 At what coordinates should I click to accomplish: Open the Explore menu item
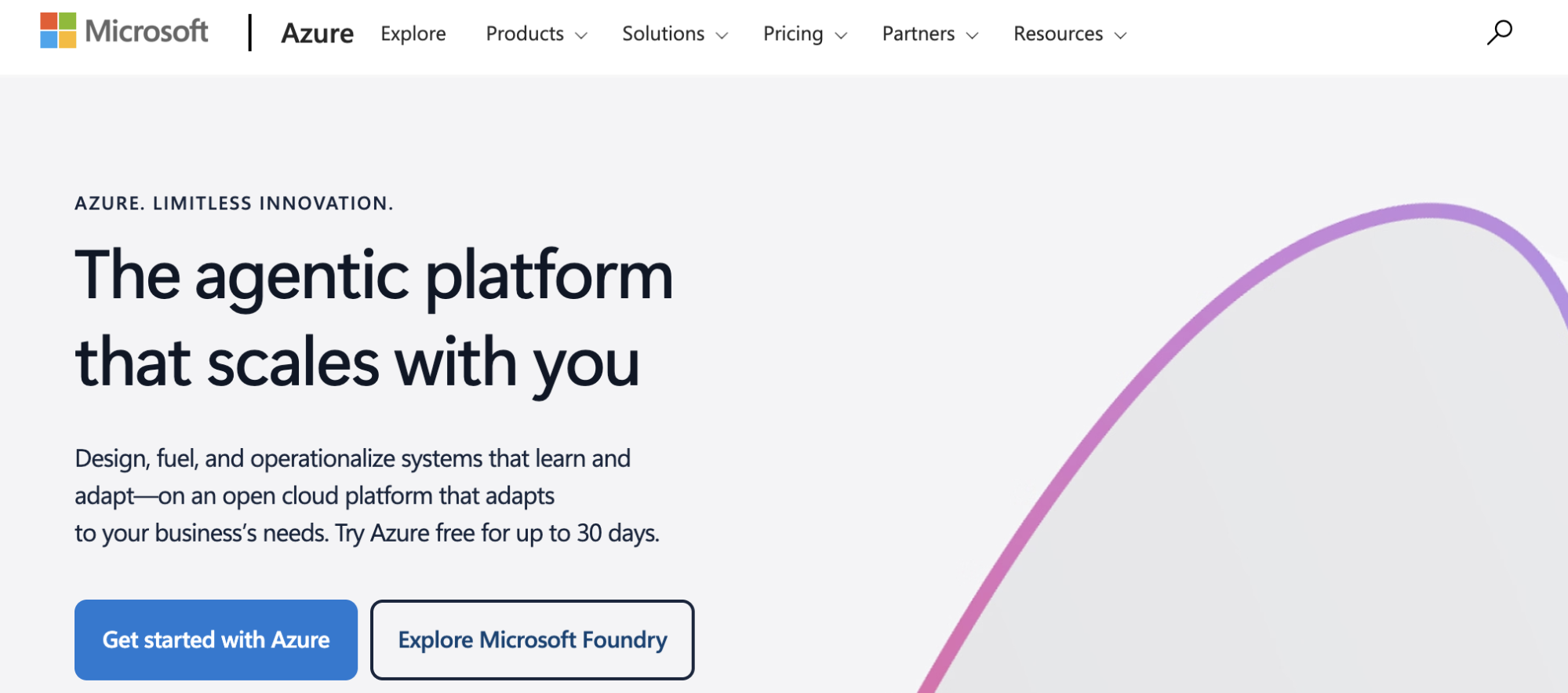click(413, 34)
